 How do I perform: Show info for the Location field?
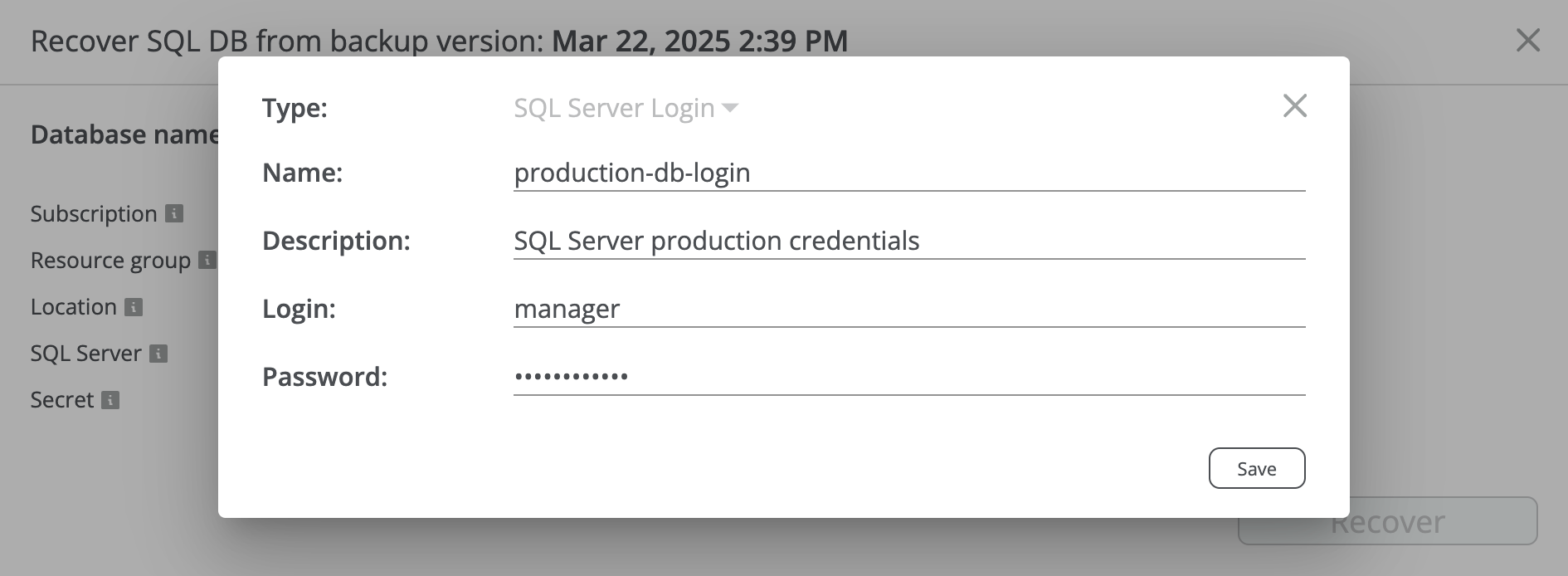click(133, 307)
